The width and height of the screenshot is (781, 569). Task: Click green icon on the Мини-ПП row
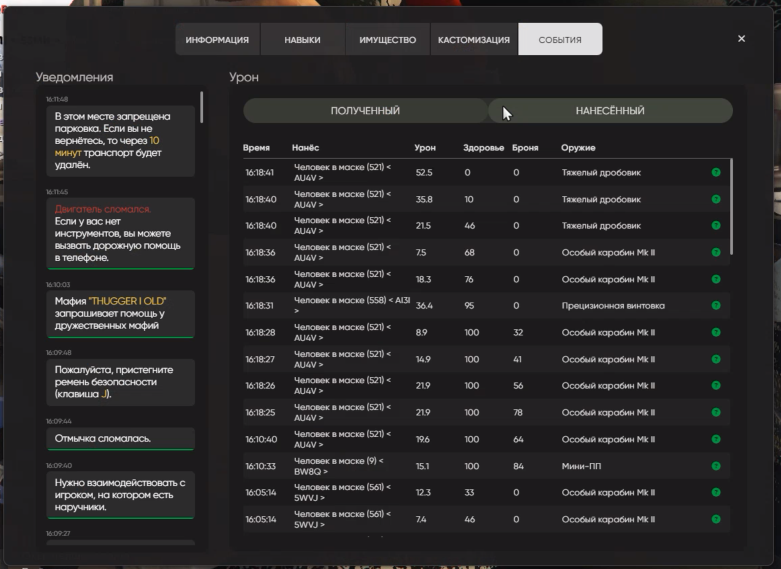pyautogui.click(x=715, y=466)
